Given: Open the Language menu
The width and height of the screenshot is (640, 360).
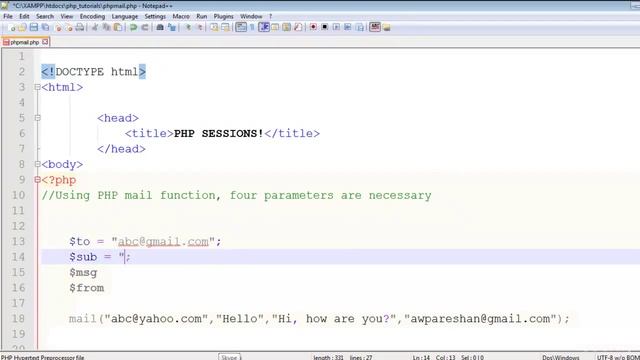Looking at the screenshot, I should 124,16.
